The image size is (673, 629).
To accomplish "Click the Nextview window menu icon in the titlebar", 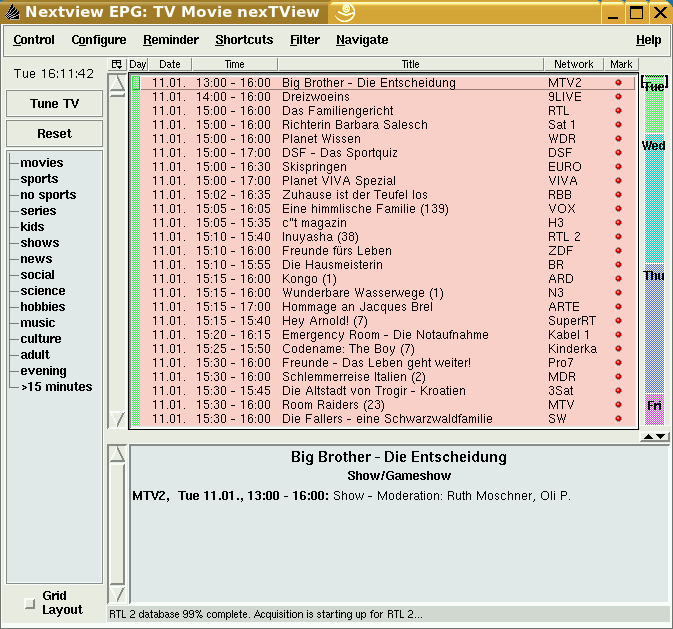I will click(x=11, y=13).
